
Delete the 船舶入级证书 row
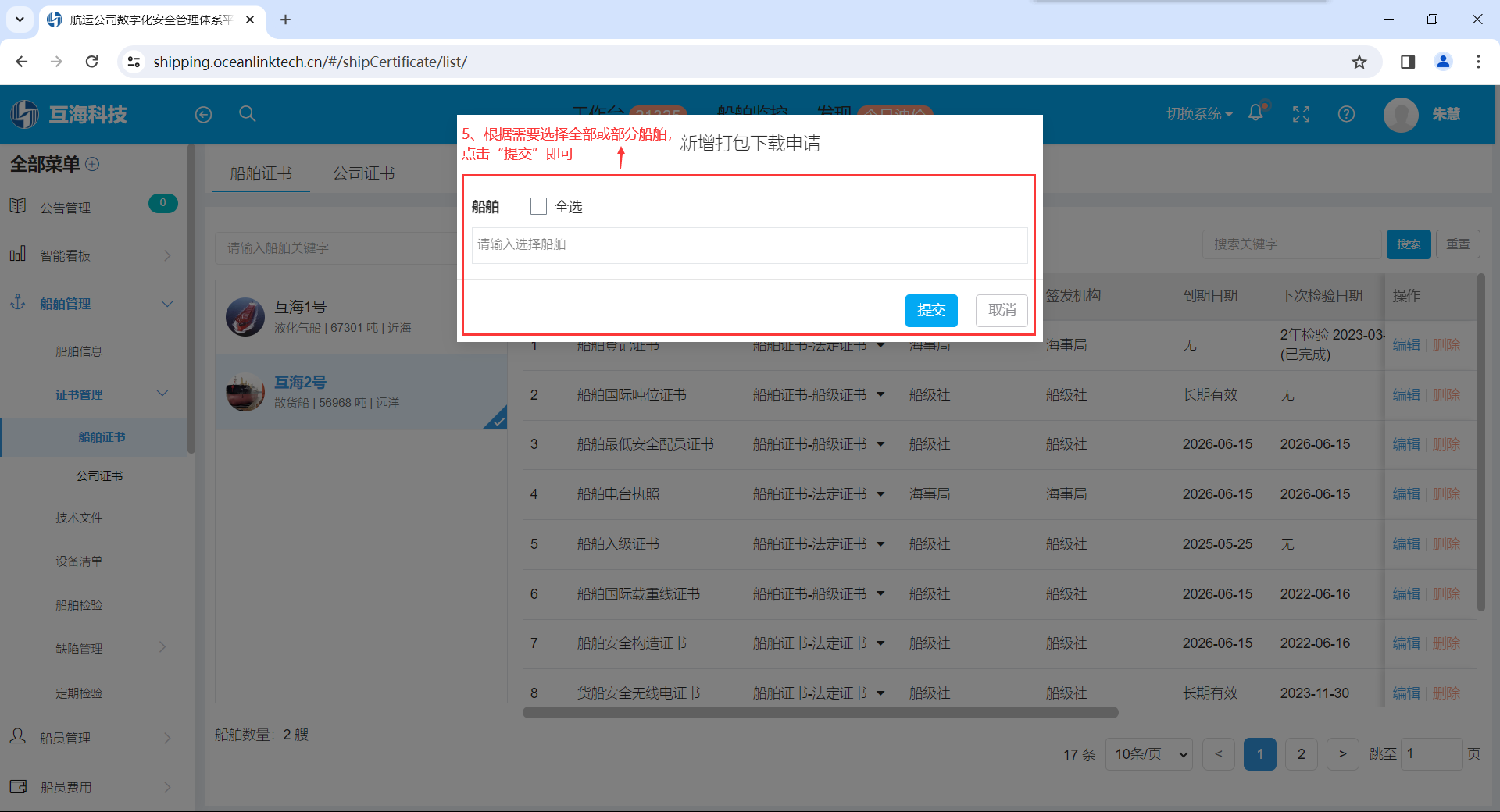(1446, 544)
